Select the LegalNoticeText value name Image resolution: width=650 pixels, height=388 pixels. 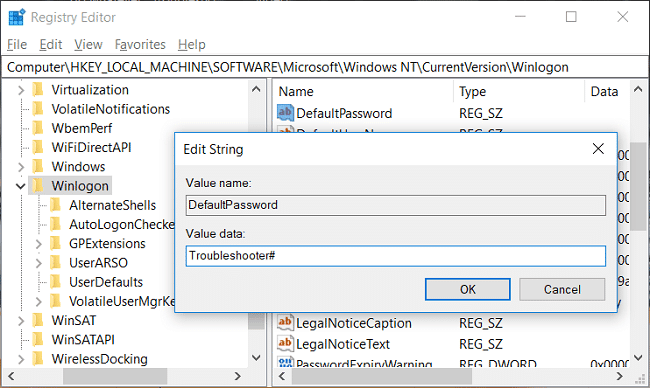pos(343,344)
